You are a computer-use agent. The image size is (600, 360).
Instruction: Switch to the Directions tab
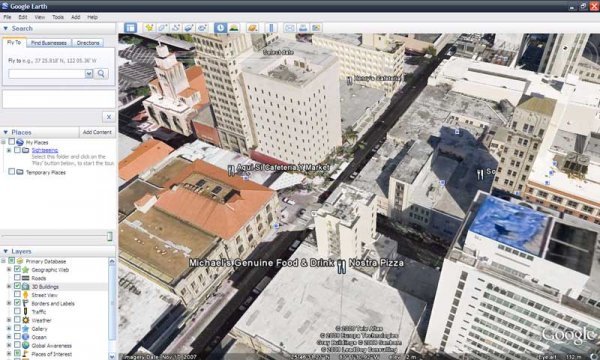(88, 43)
